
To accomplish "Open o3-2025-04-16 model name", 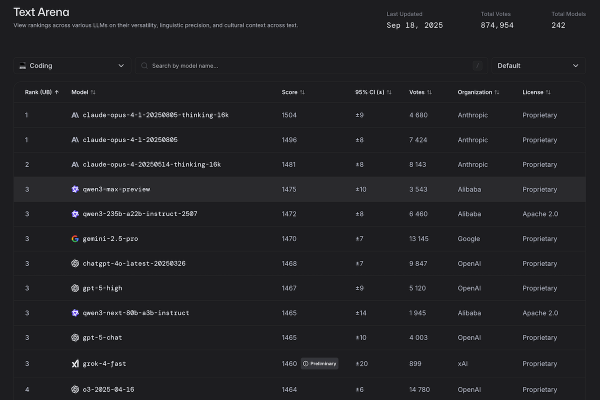I will [x=108, y=389].
